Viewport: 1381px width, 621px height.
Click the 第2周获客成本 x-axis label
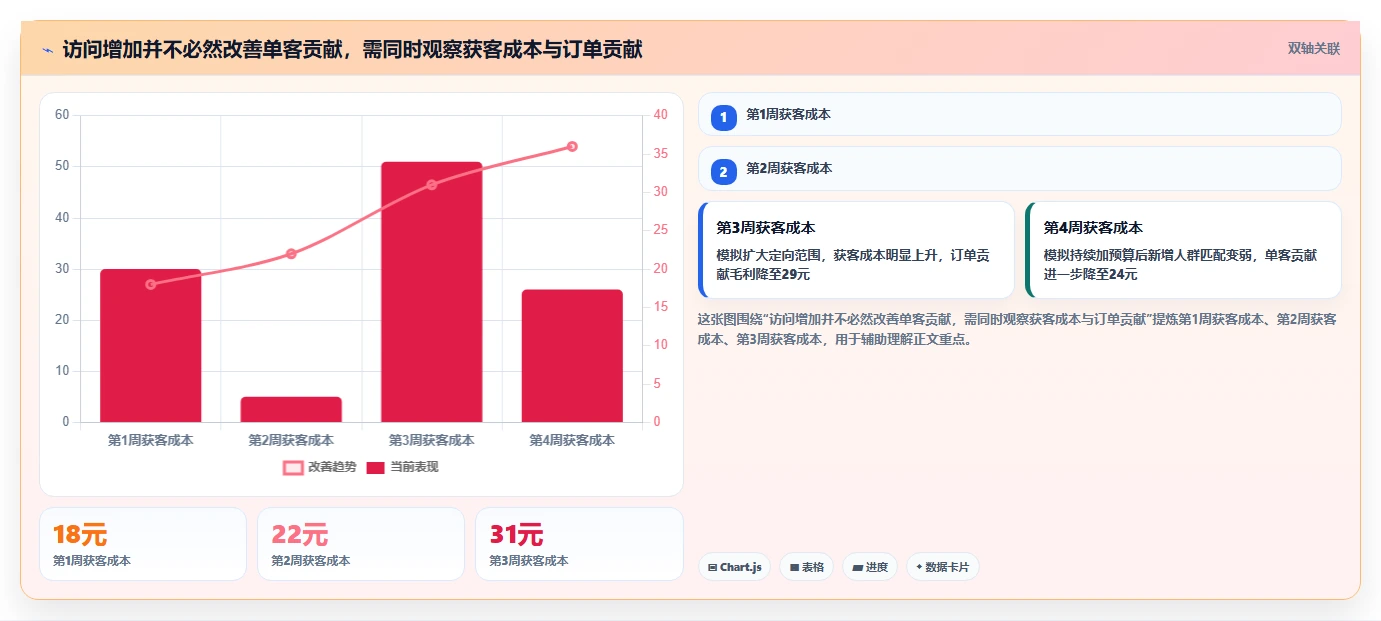point(291,440)
